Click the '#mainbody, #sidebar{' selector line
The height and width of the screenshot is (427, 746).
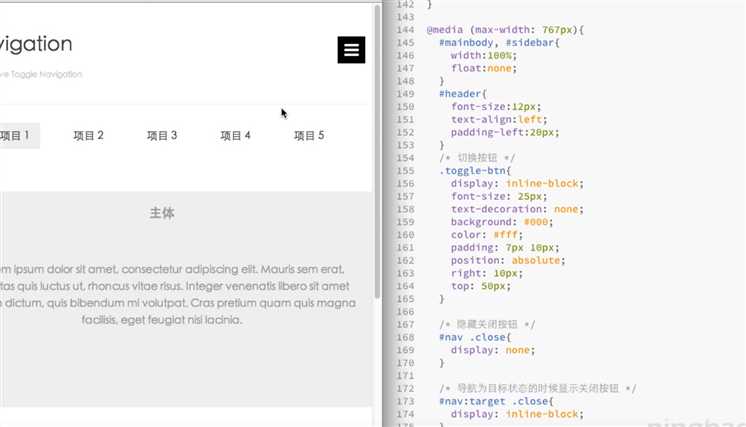pyautogui.click(x=500, y=43)
